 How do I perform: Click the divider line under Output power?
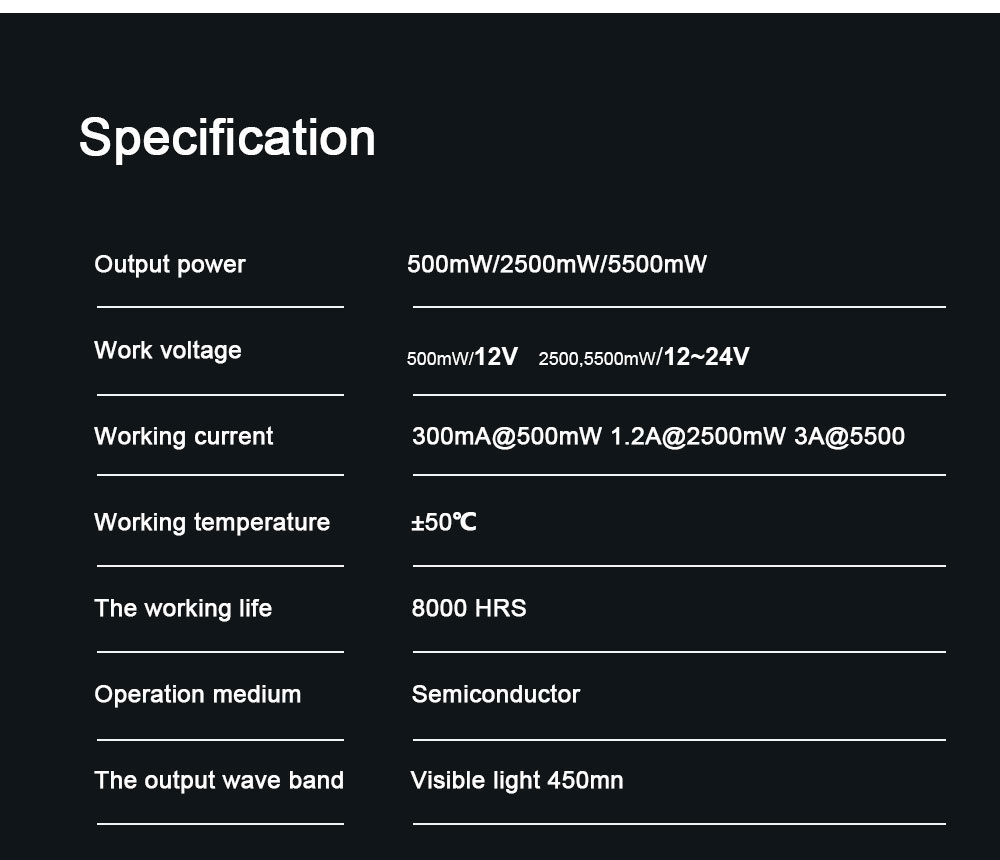[x=220, y=307]
